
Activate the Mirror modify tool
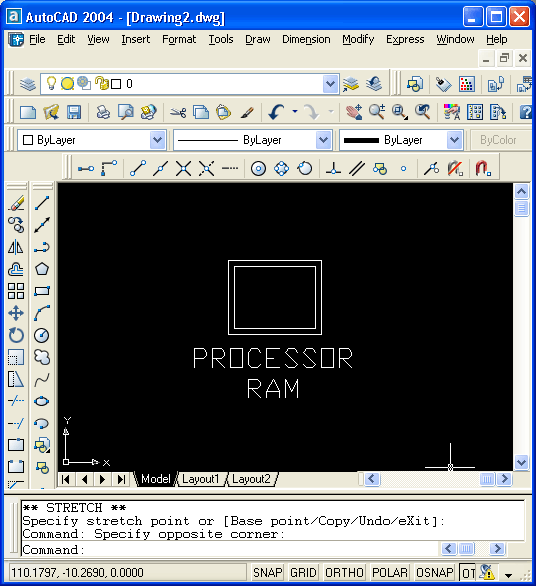click(16, 247)
